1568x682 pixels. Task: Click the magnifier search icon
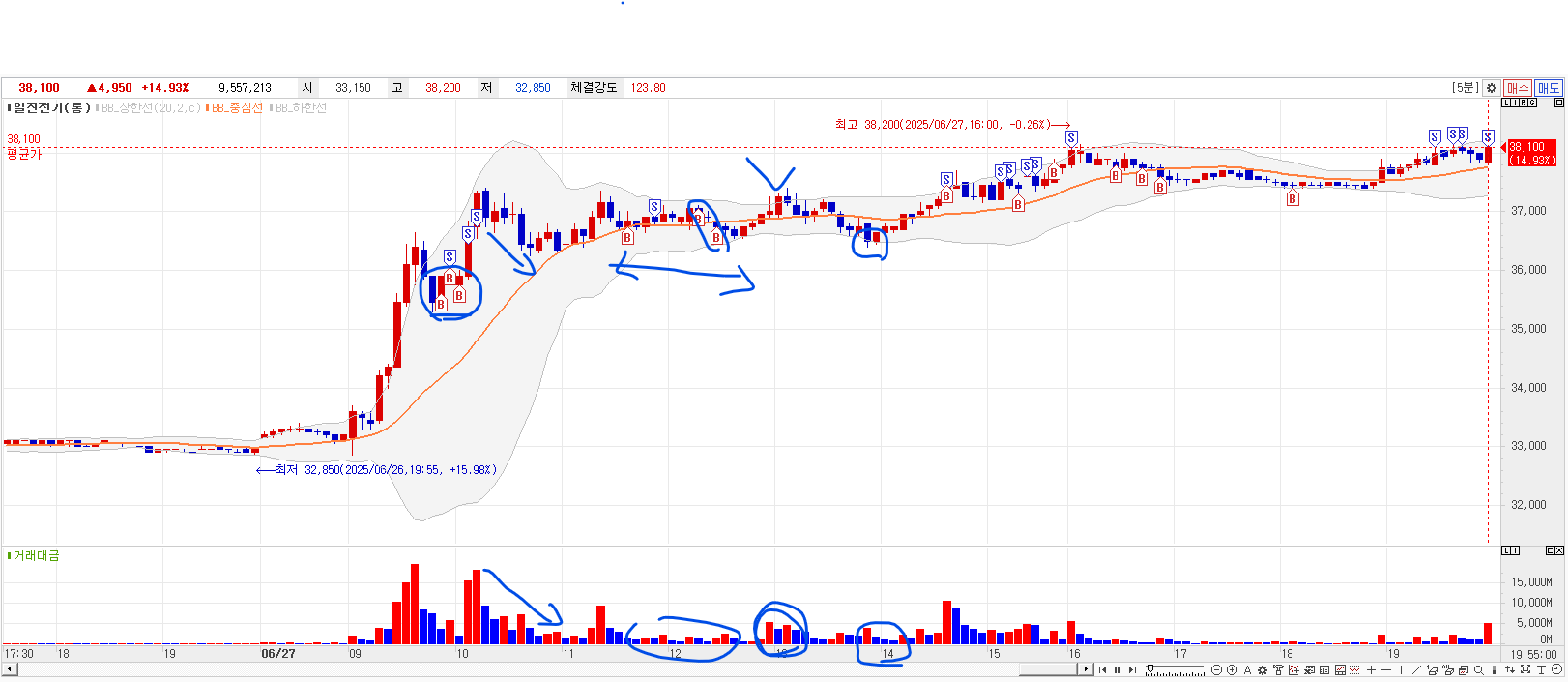[1479, 669]
